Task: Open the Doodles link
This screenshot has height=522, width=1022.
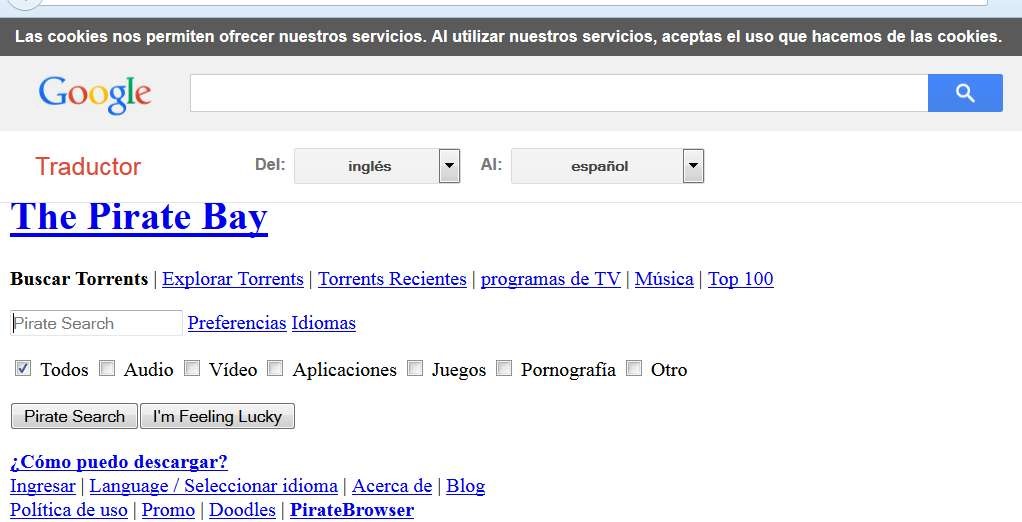Action: pyautogui.click(x=242, y=510)
